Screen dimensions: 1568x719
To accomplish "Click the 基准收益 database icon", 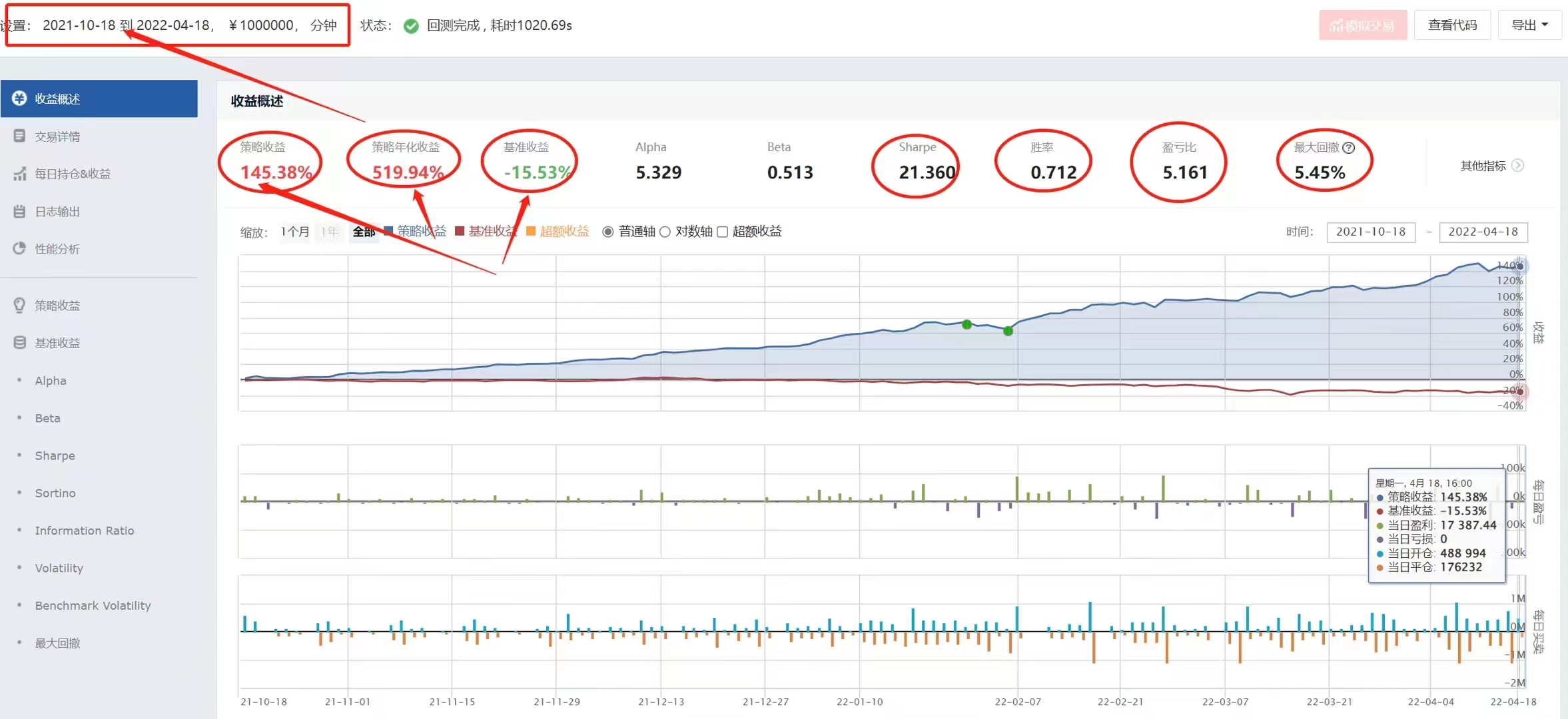I will [19, 342].
